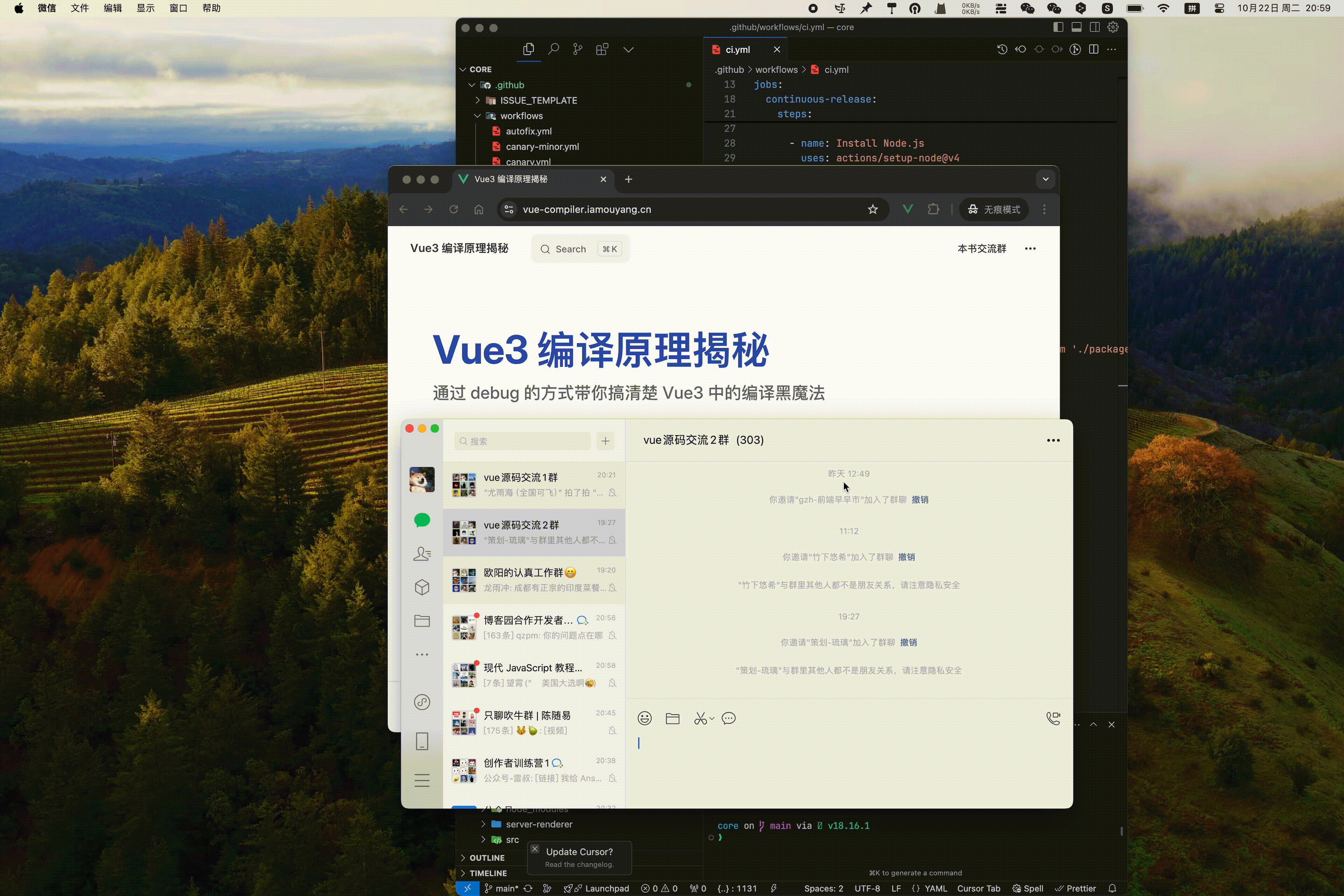Screen dimensions: 1344x896
Task: Open VS Code source control view
Action: click(x=578, y=50)
